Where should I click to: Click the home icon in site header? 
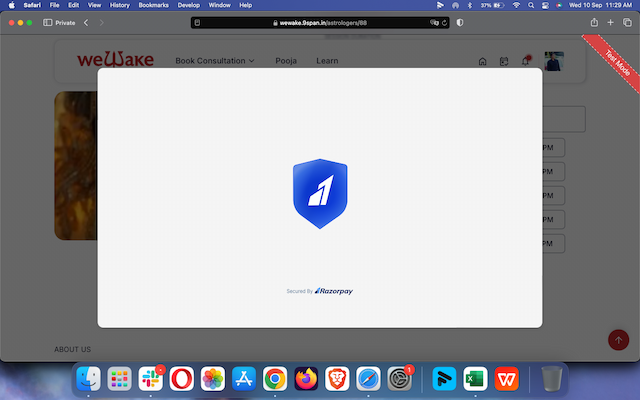[x=482, y=62]
